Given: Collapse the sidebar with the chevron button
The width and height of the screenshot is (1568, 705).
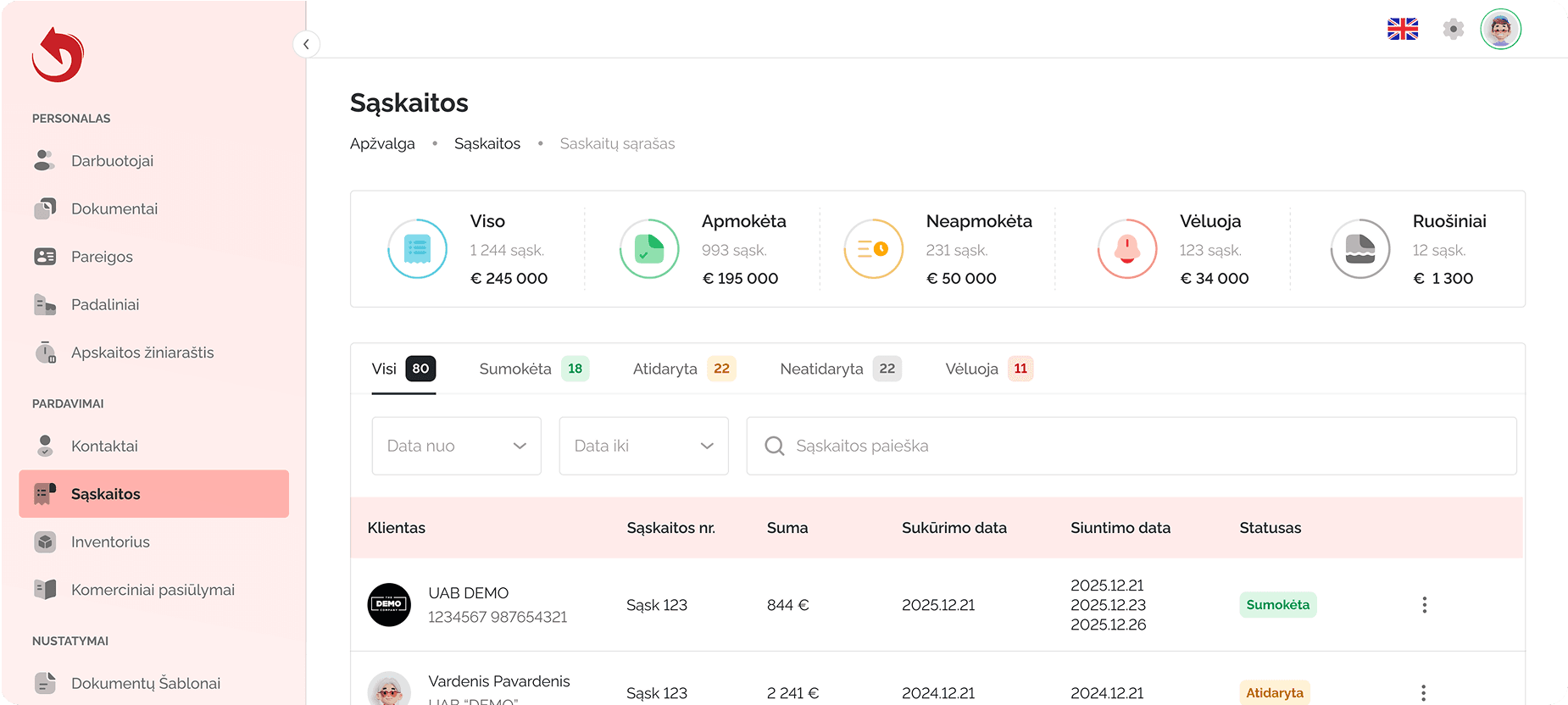Looking at the screenshot, I should (x=306, y=44).
